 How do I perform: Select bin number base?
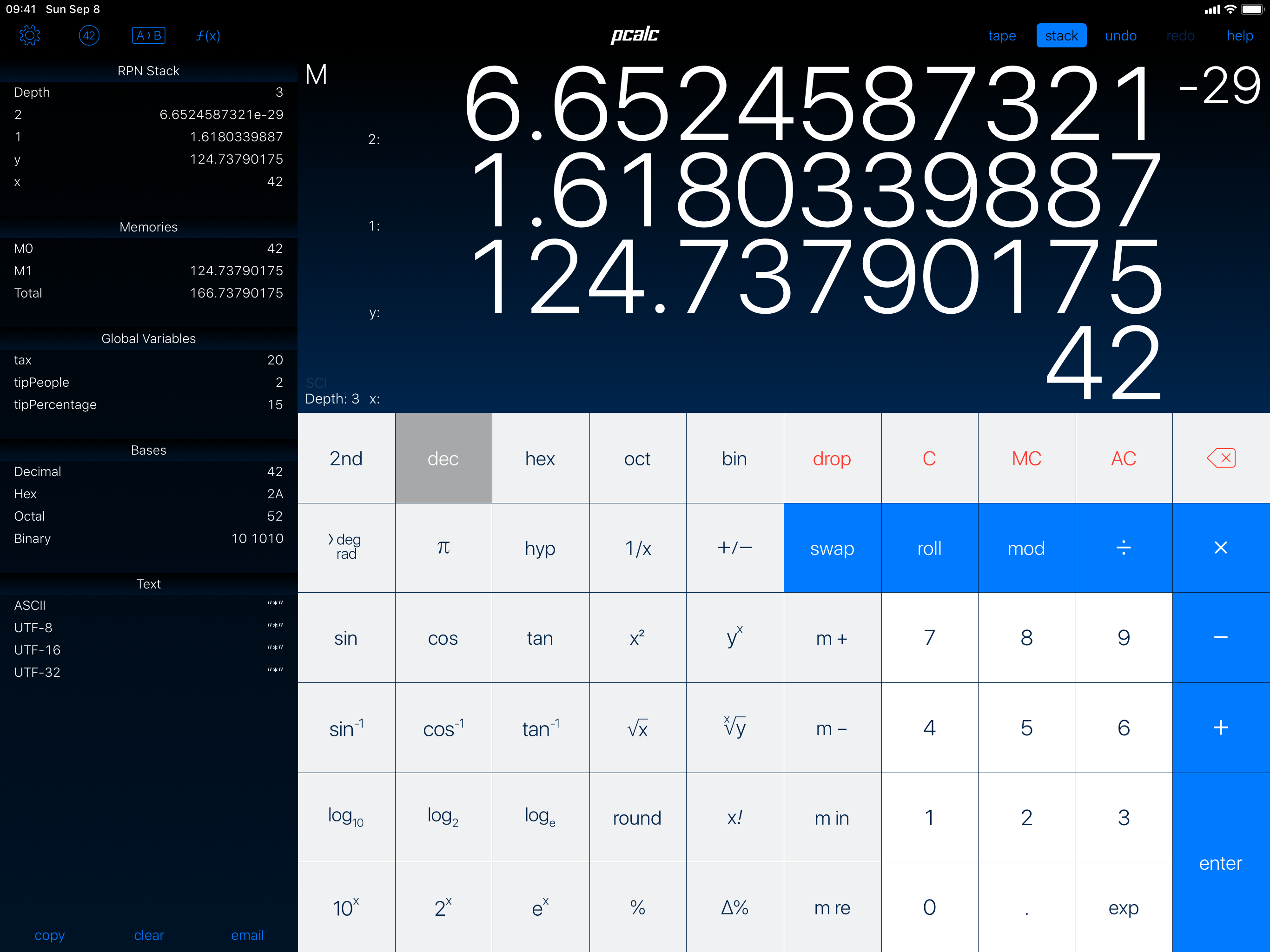coord(734,458)
